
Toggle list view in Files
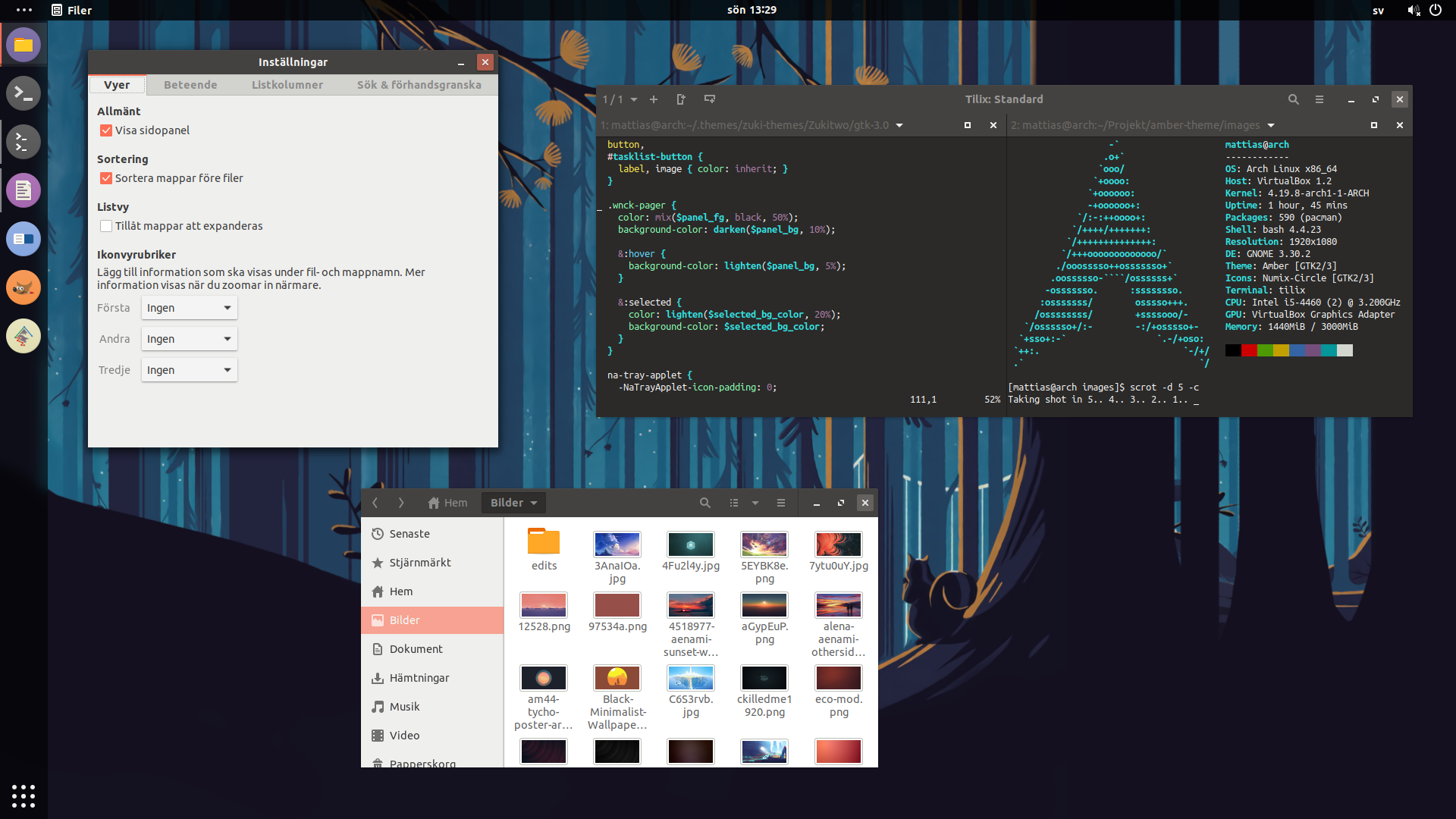(734, 503)
